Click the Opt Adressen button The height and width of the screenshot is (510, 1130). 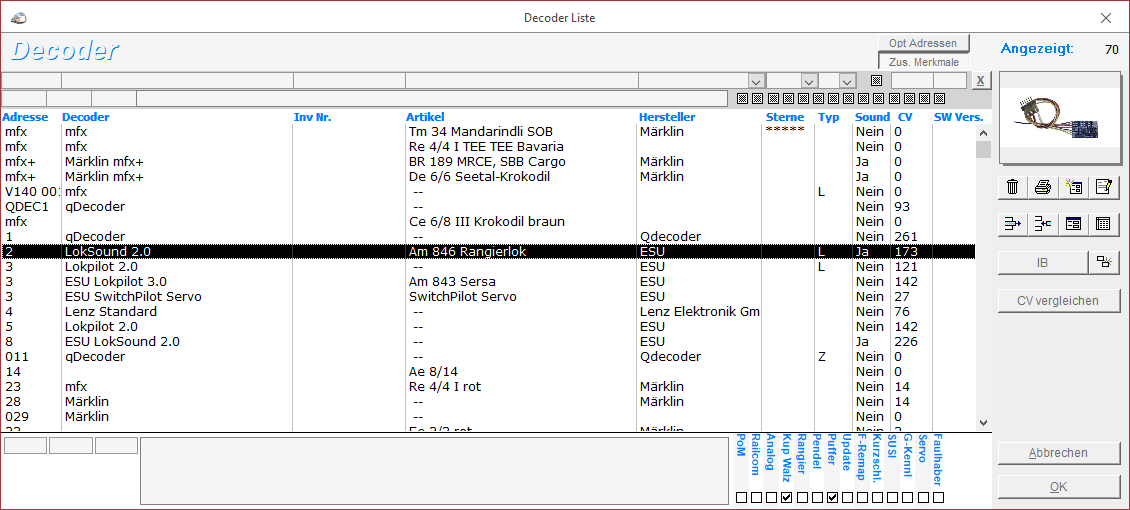(923, 43)
